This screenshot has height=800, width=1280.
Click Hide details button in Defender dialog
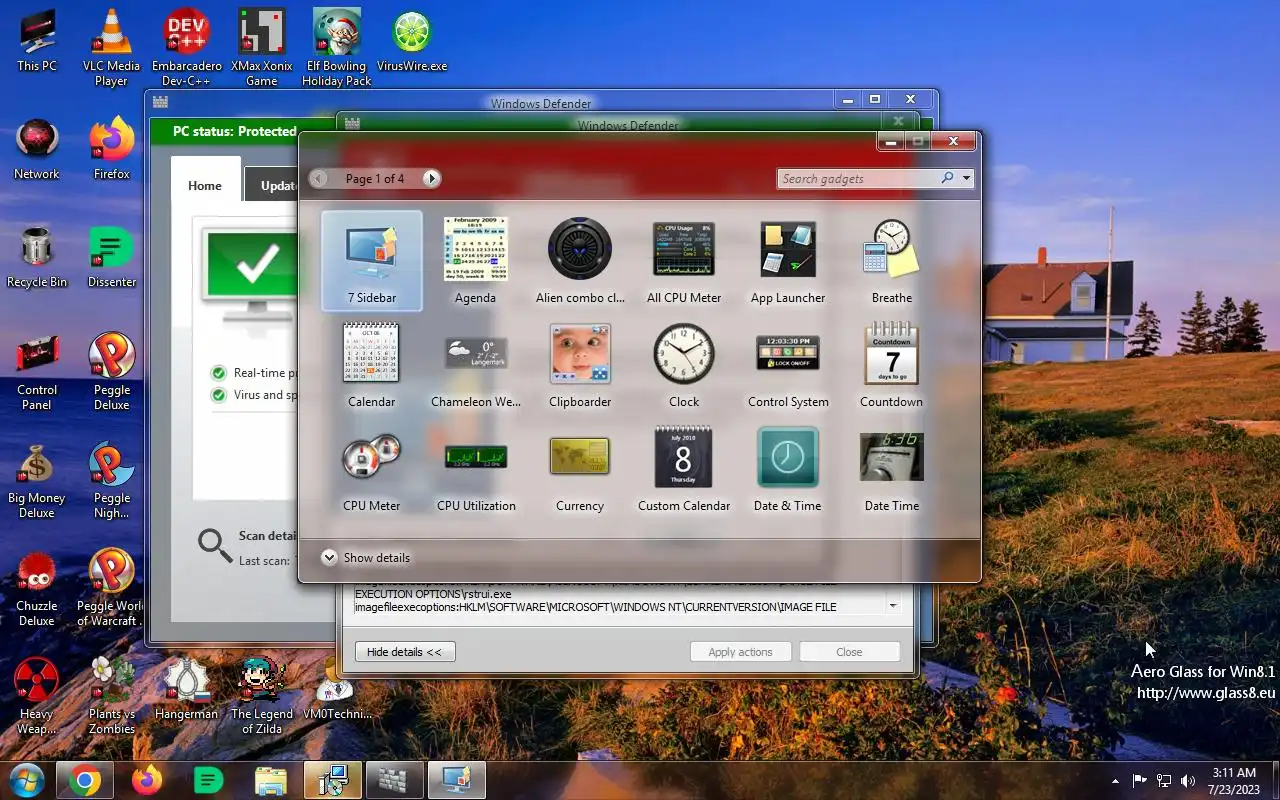(x=405, y=652)
